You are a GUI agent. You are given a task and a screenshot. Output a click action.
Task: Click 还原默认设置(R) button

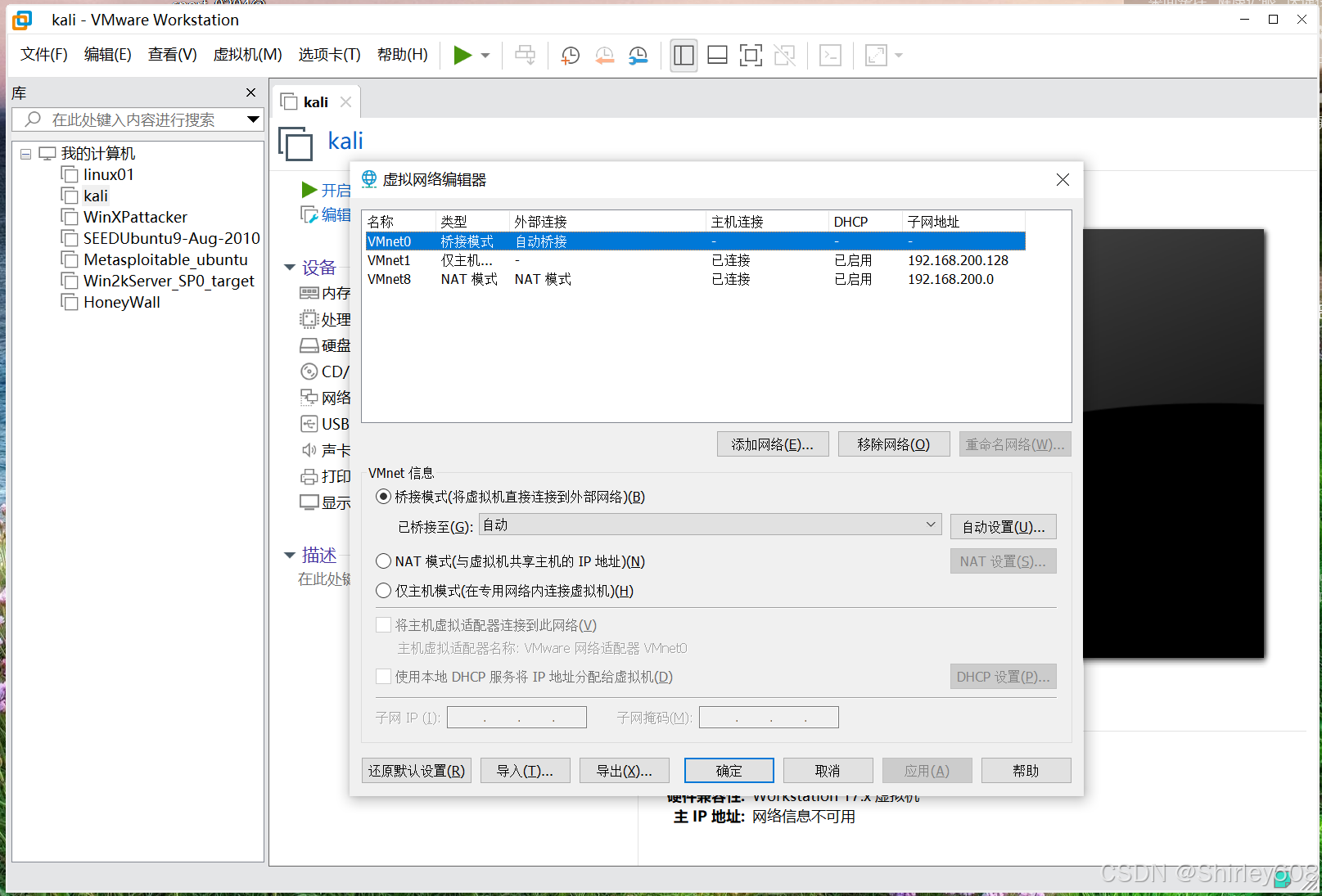[416, 771]
